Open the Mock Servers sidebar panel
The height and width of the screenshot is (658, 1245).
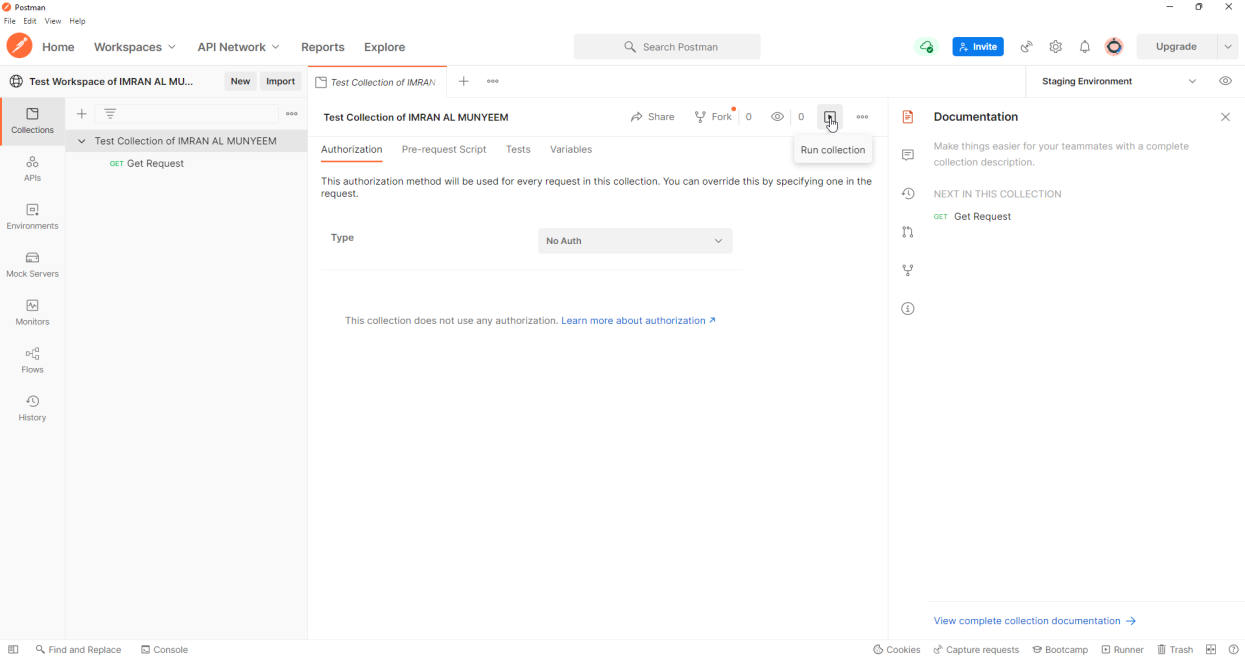coord(32,265)
